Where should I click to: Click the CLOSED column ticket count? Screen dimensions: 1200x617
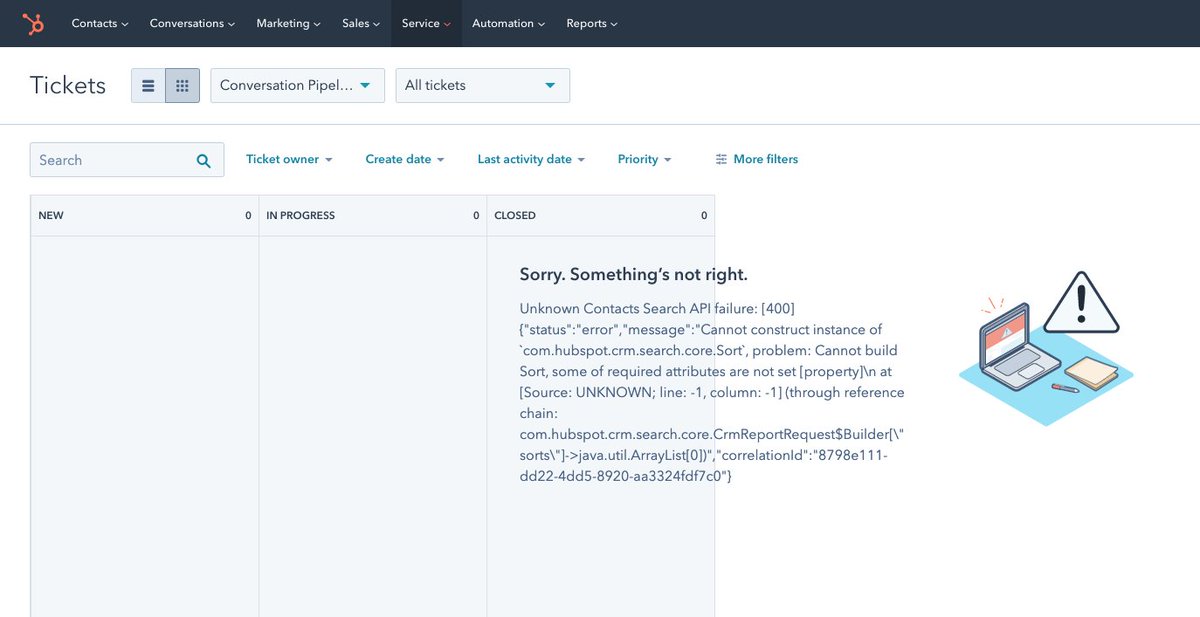[x=704, y=215]
